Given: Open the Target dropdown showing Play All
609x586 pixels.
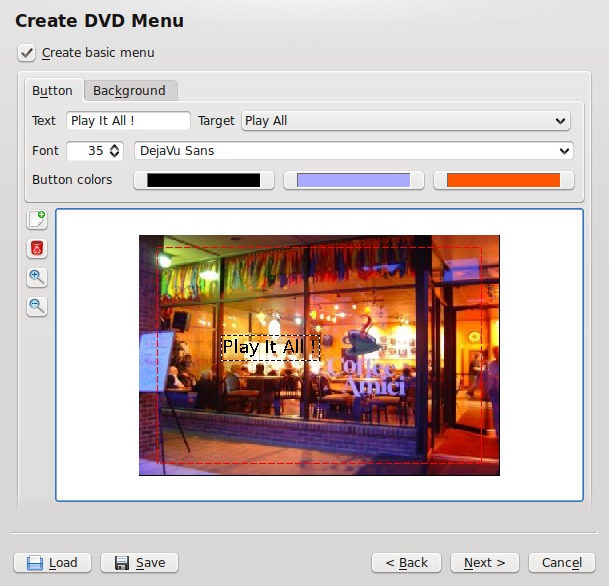Looking at the screenshot, I should click(405, 121).
